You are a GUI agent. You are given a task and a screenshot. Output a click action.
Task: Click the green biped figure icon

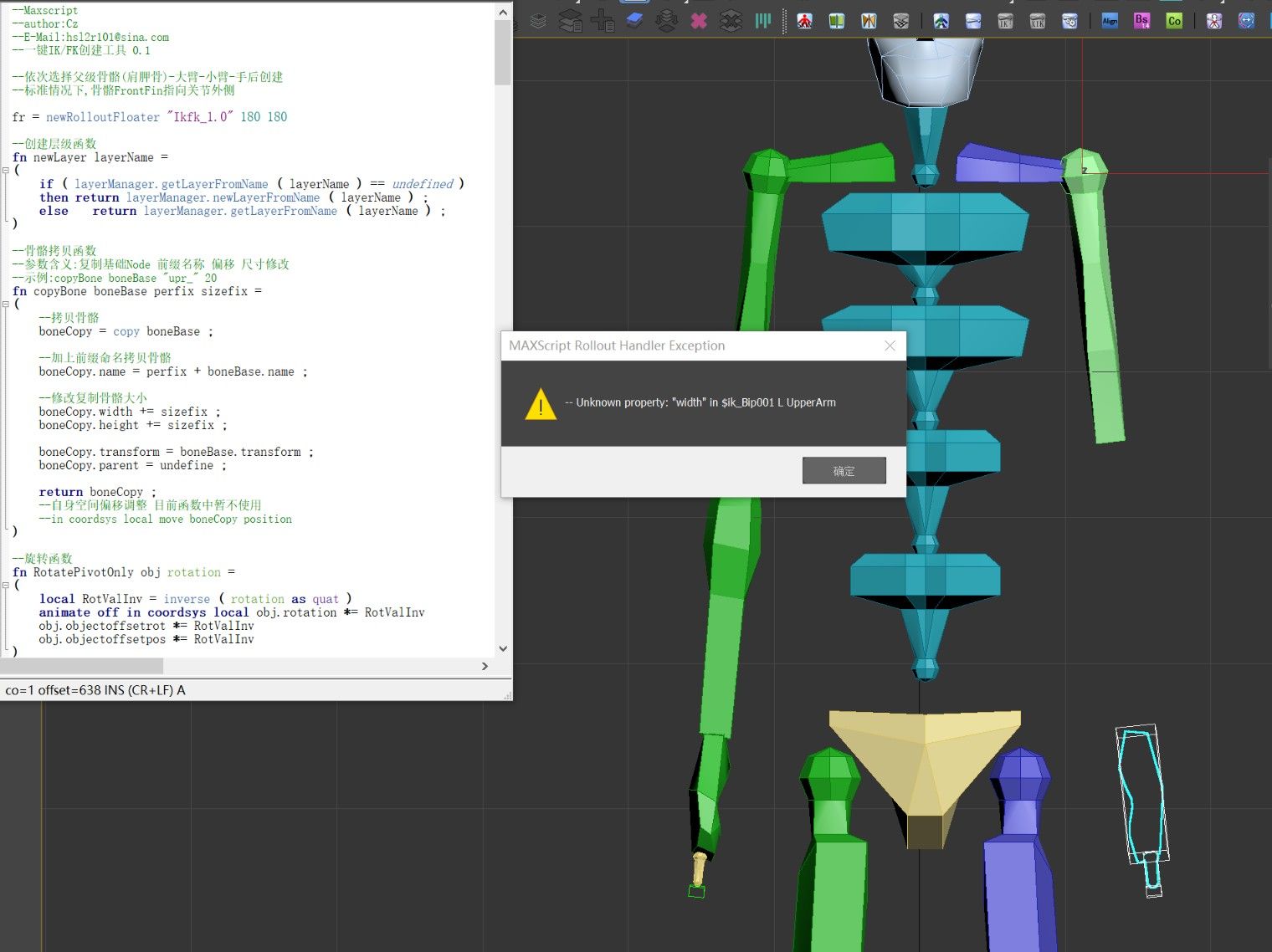coord(941,21)
